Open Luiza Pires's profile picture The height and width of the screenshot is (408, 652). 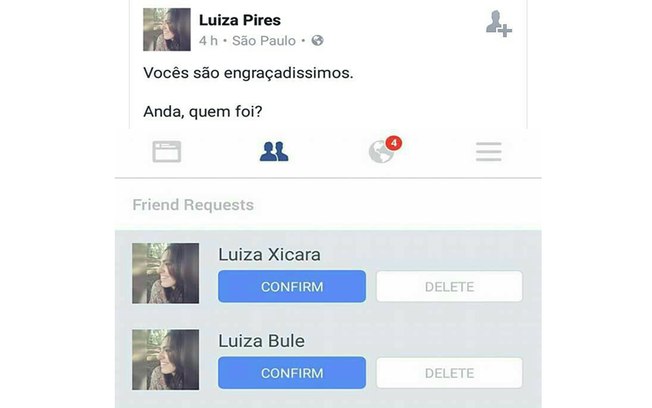(167, 30)
